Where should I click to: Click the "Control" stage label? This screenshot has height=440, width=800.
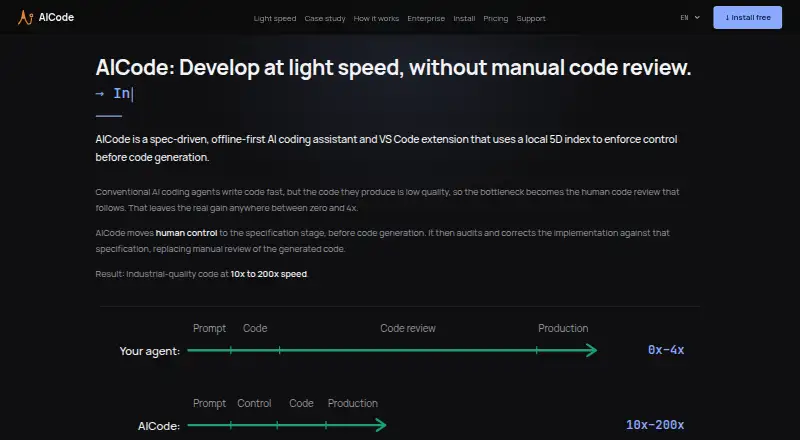(x=254, y=403)
